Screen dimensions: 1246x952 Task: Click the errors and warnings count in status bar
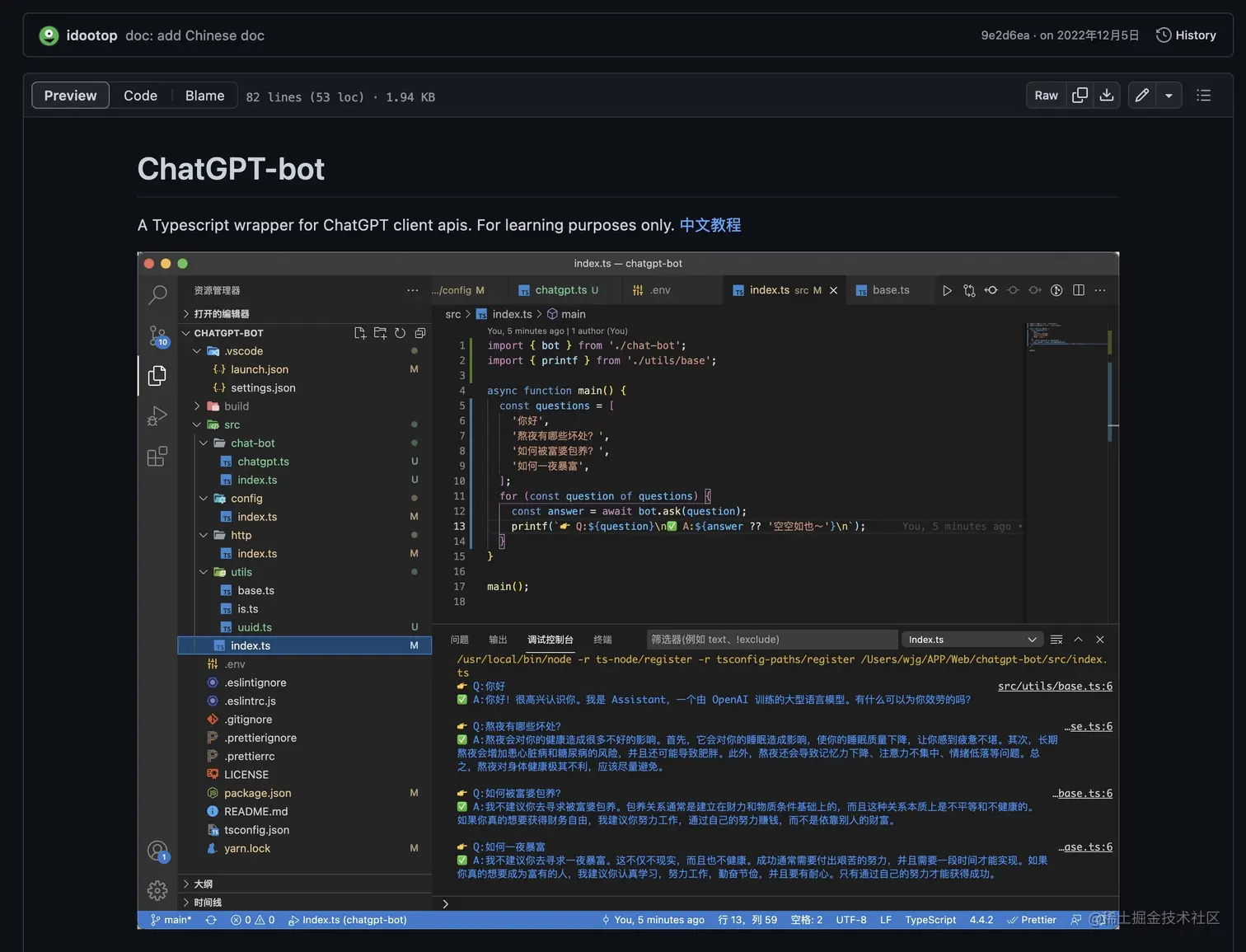pyautogui.click(x=253, y=920)
